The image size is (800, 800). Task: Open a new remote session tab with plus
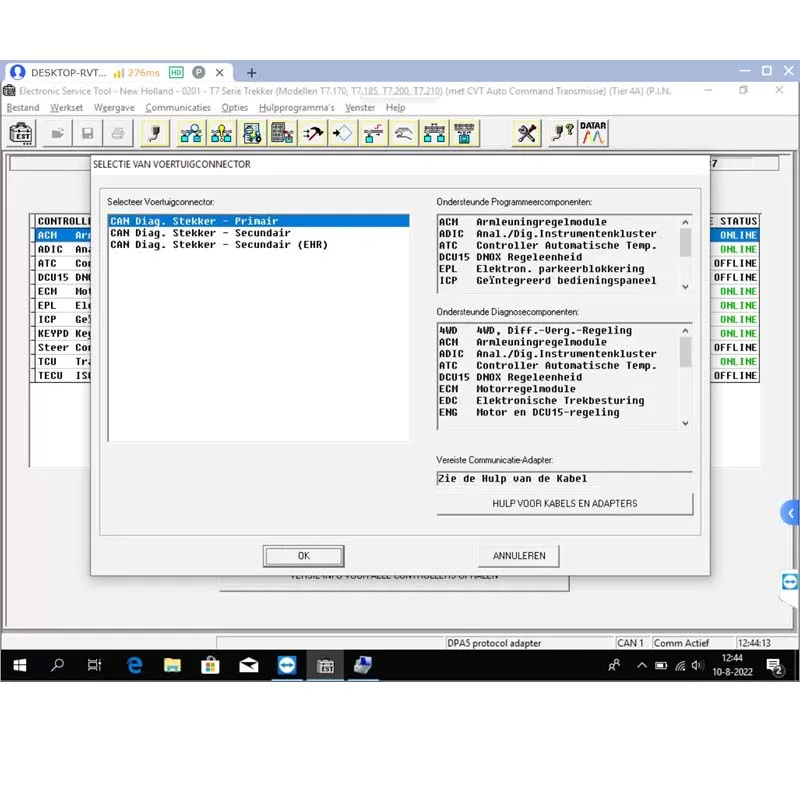(251, 73)
